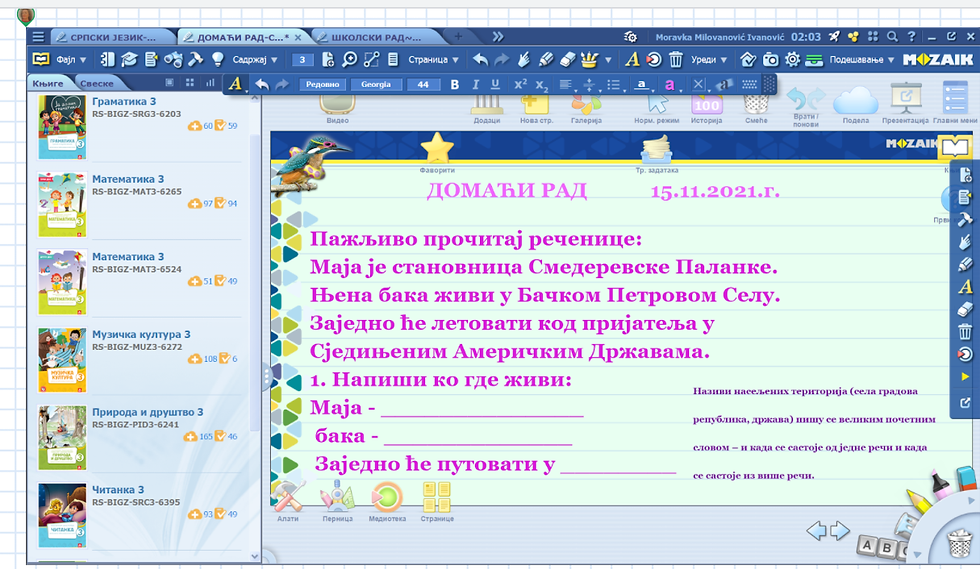Click the graduation cap icon in toolbar
This screenshot has width=980, height=569.
(x=129, y=59)
